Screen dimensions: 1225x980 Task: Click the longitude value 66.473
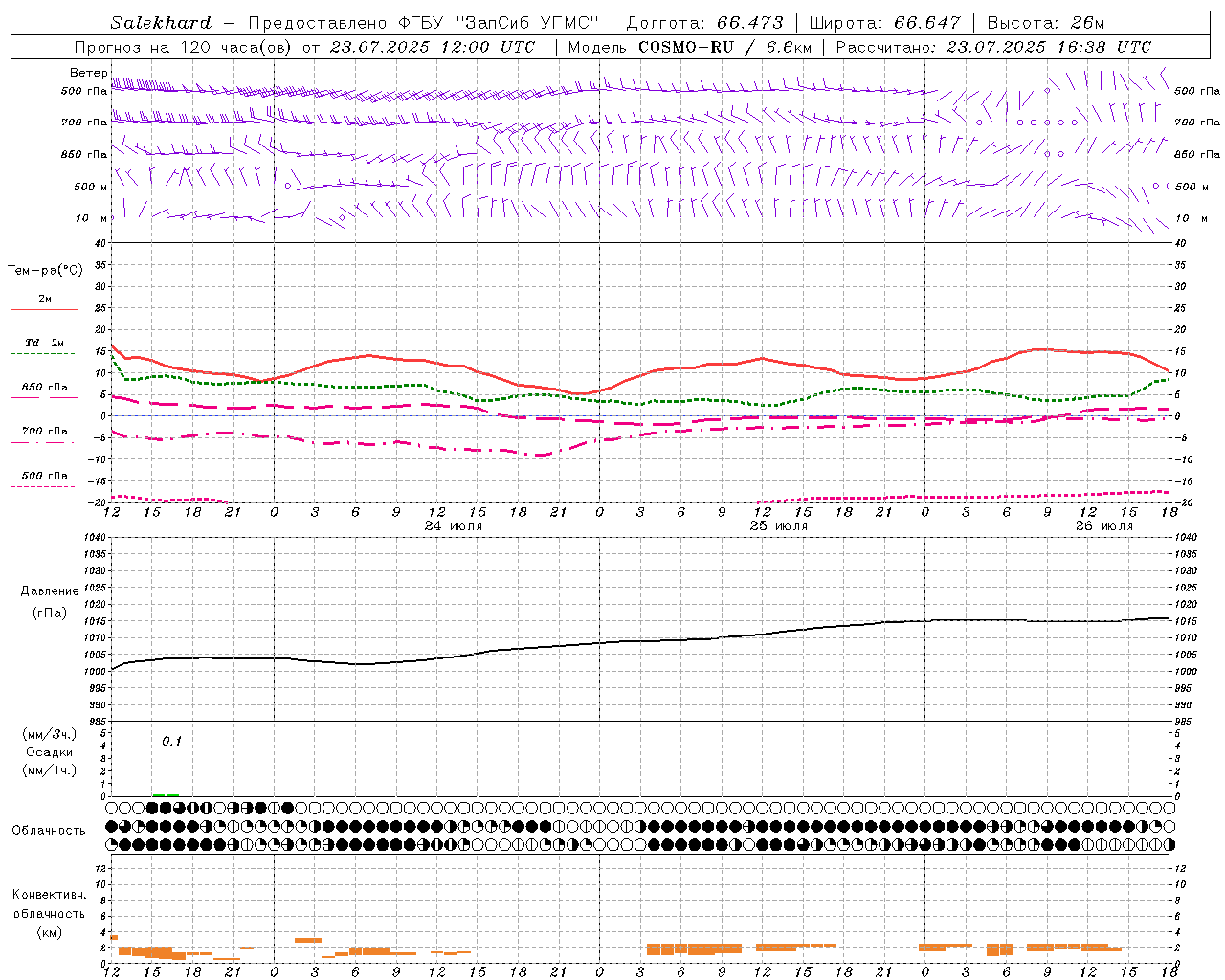pos(749,23)
